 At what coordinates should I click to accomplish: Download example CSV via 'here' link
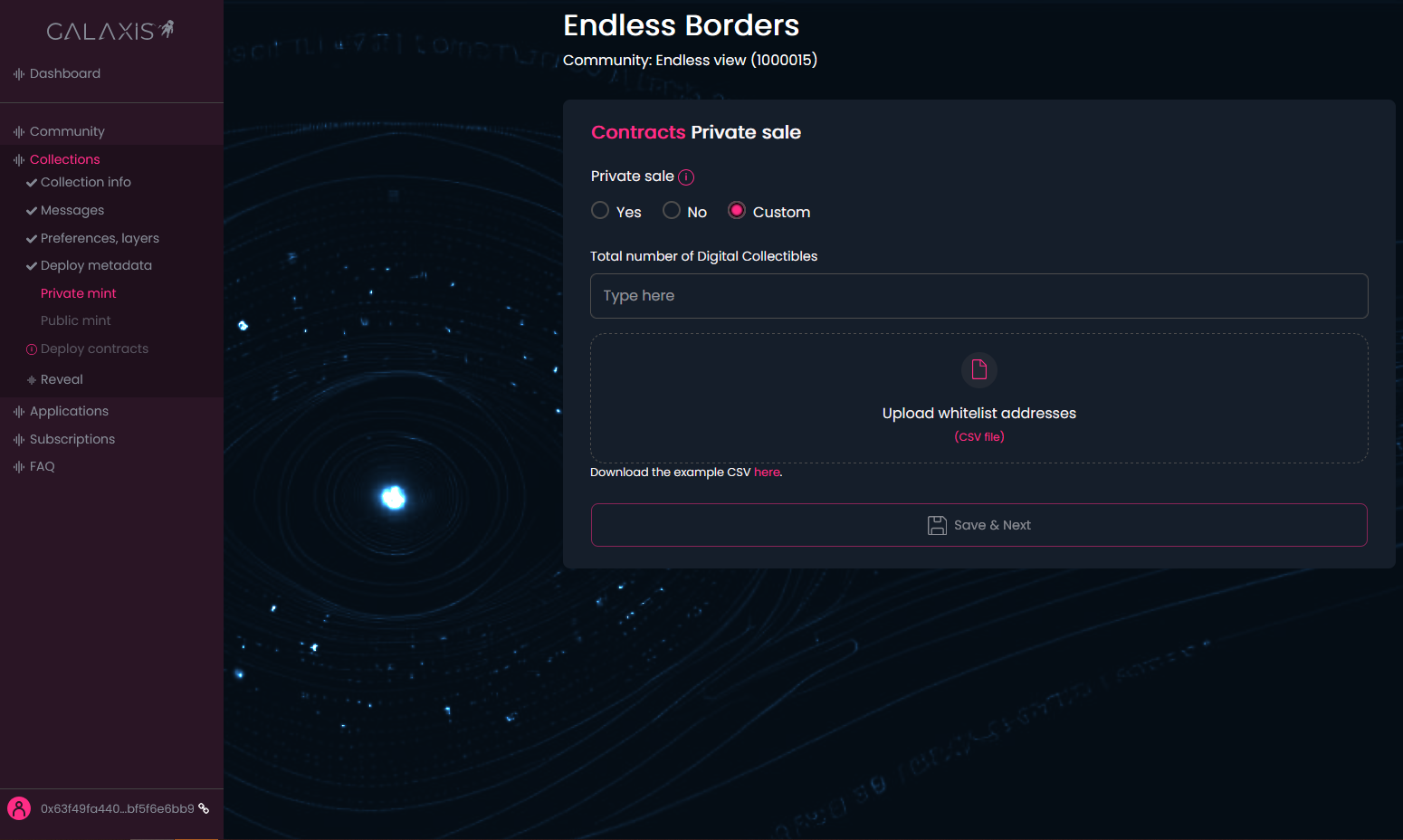(767, 472)
